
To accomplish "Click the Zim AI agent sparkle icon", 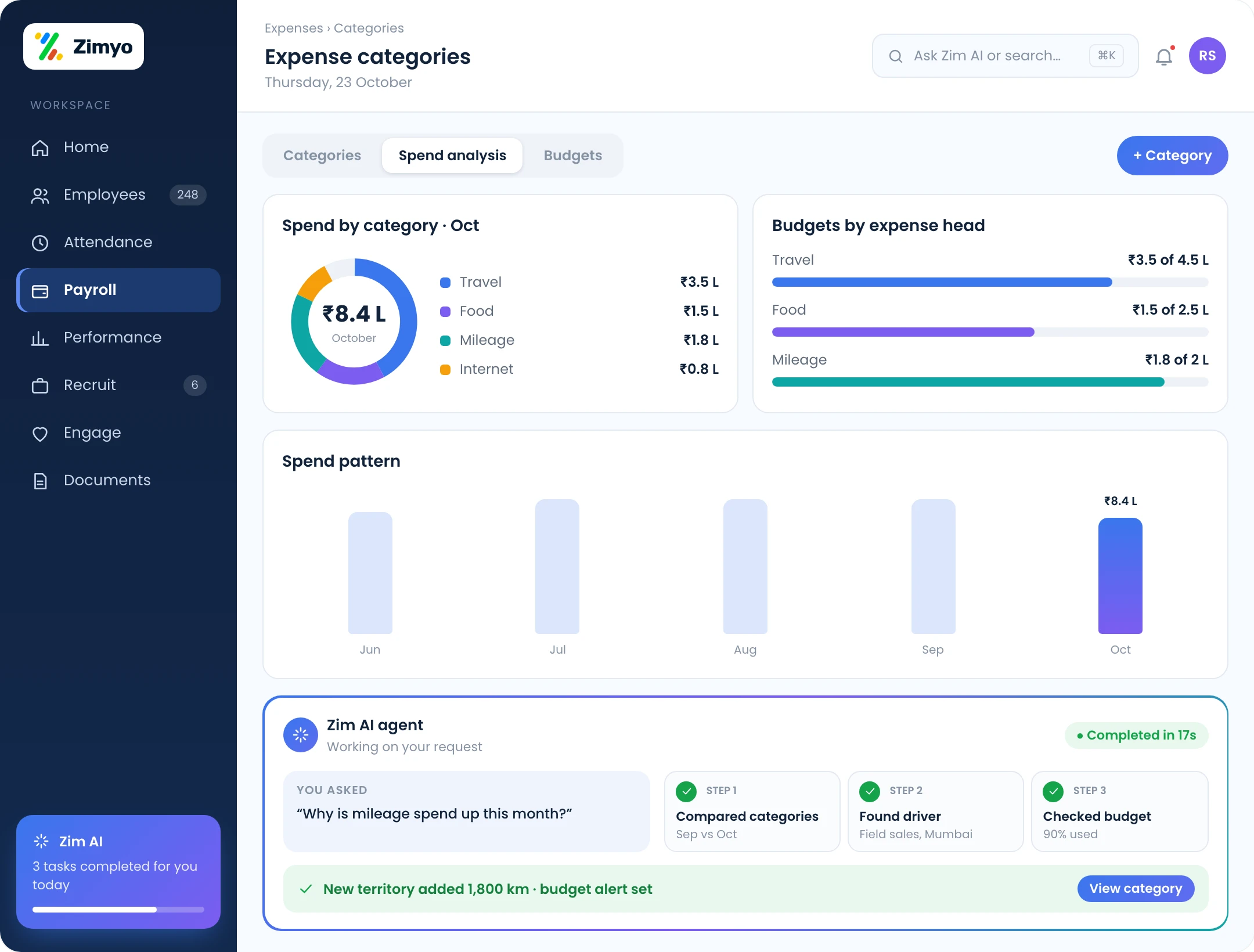I will click(x=301, y=735).
